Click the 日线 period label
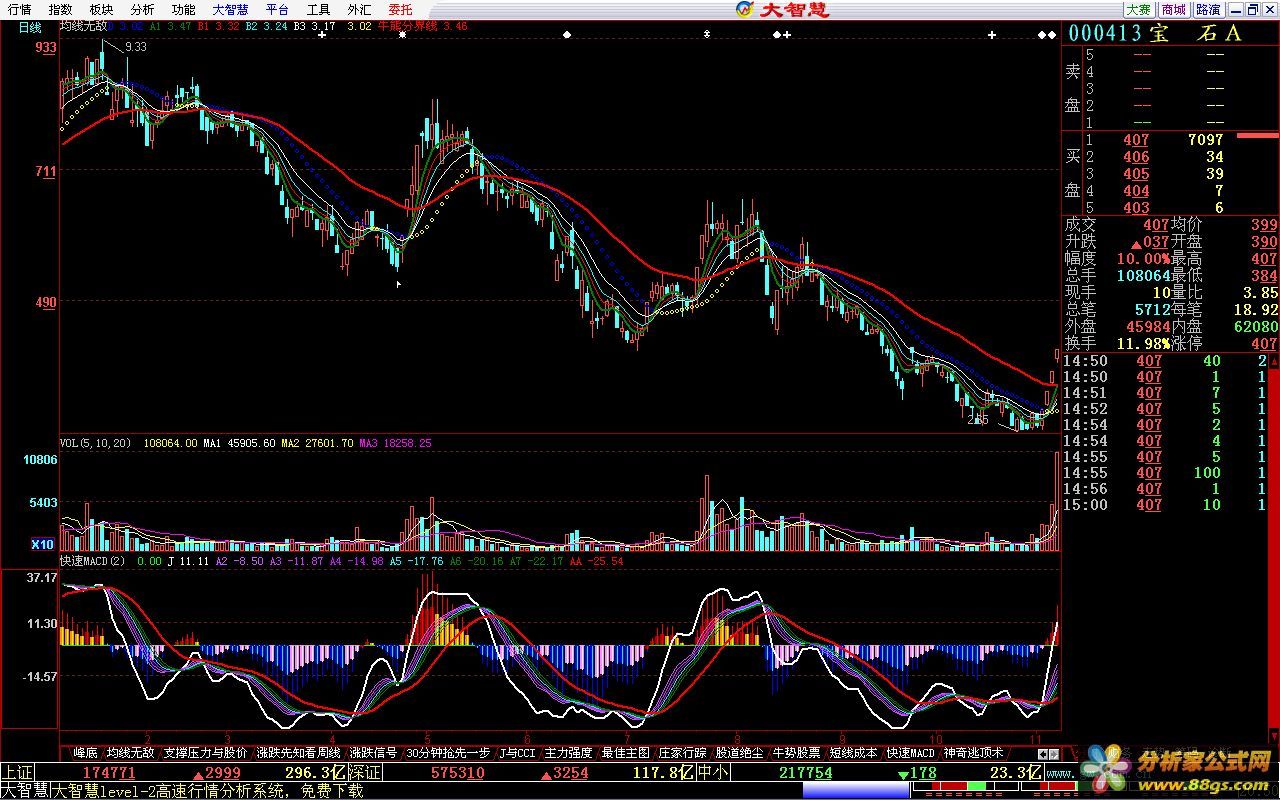Image resolution: width=1280 pixels, height=800 pixels. pos(30,27)
